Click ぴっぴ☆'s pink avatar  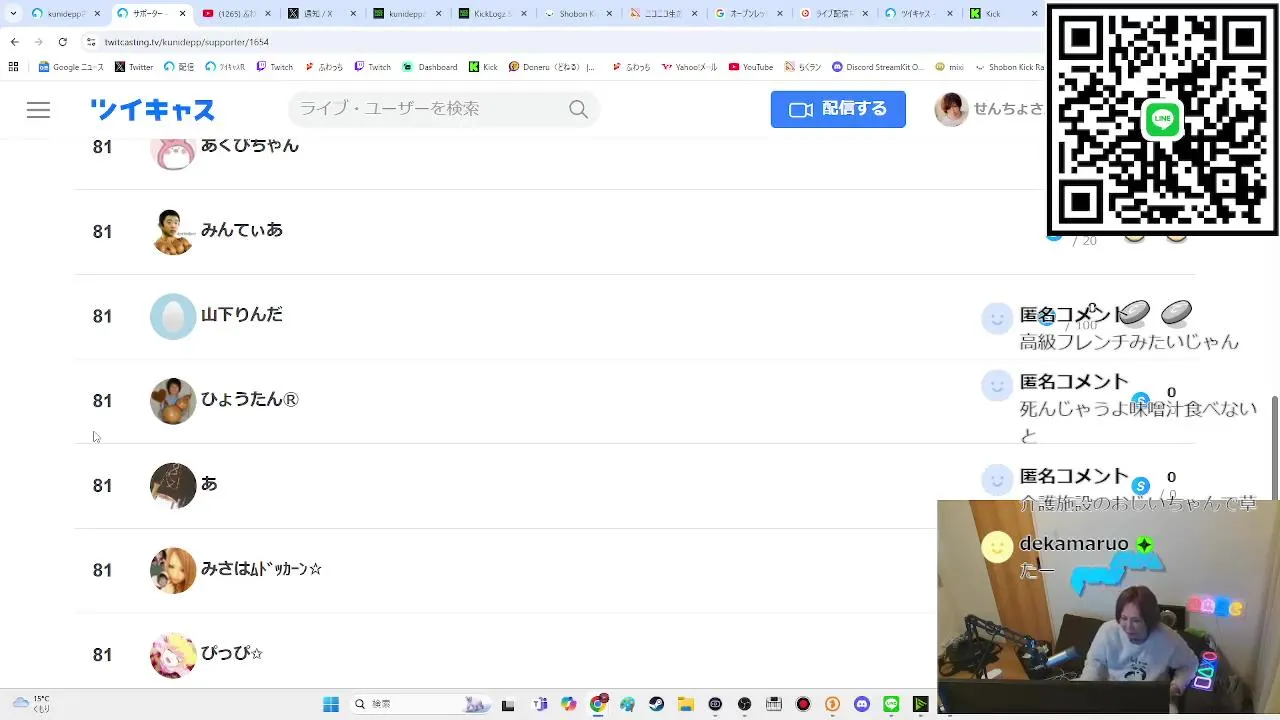[173, 655]
